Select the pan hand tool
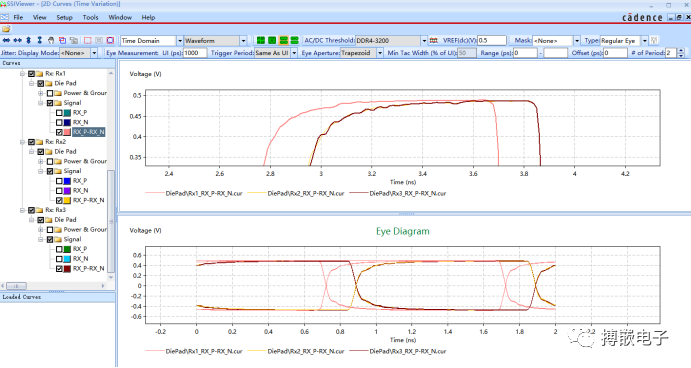The height and width of the screenshot is (368, 691). pyautogui.click(x=51, y=41)
